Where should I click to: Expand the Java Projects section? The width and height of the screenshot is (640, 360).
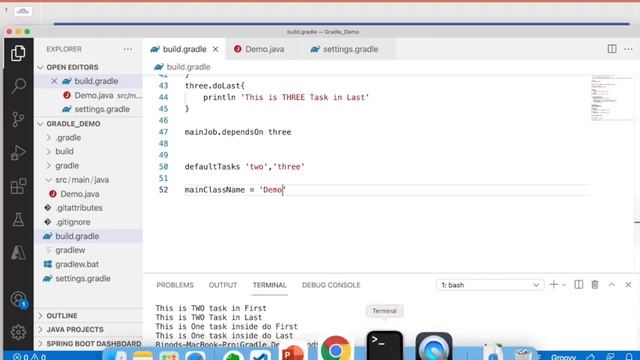click(x=88, y=329)
